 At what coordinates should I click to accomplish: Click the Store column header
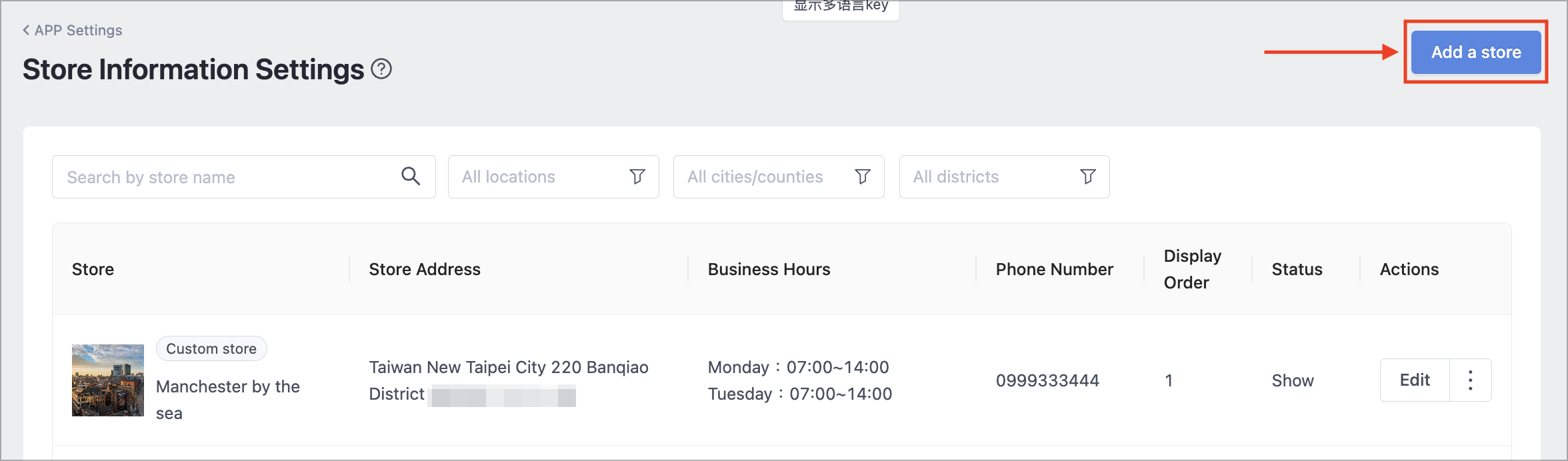pos(93,269)
